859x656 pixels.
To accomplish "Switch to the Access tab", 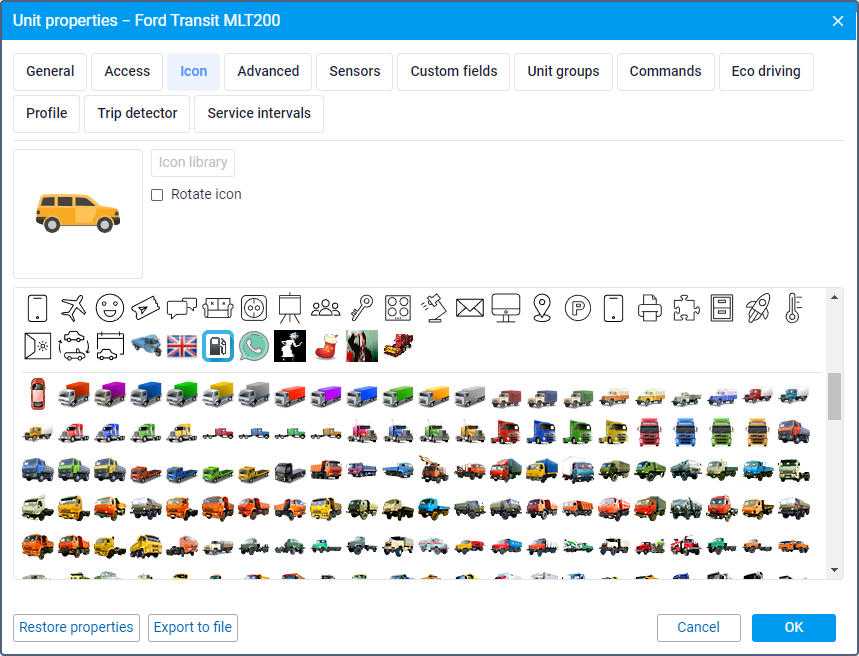I will pos(127,72).
